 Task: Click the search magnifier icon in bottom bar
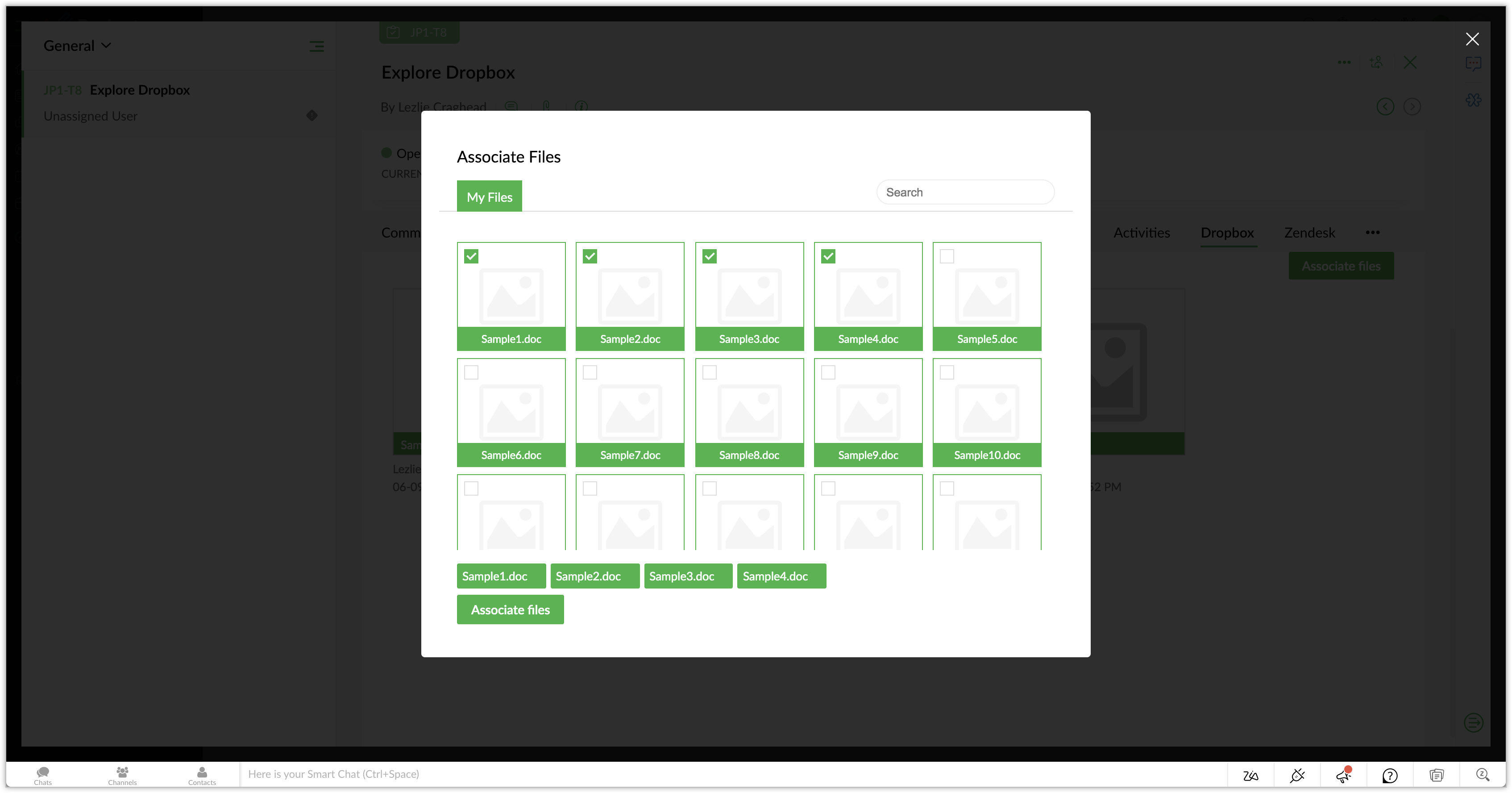tap(1482, 775)
